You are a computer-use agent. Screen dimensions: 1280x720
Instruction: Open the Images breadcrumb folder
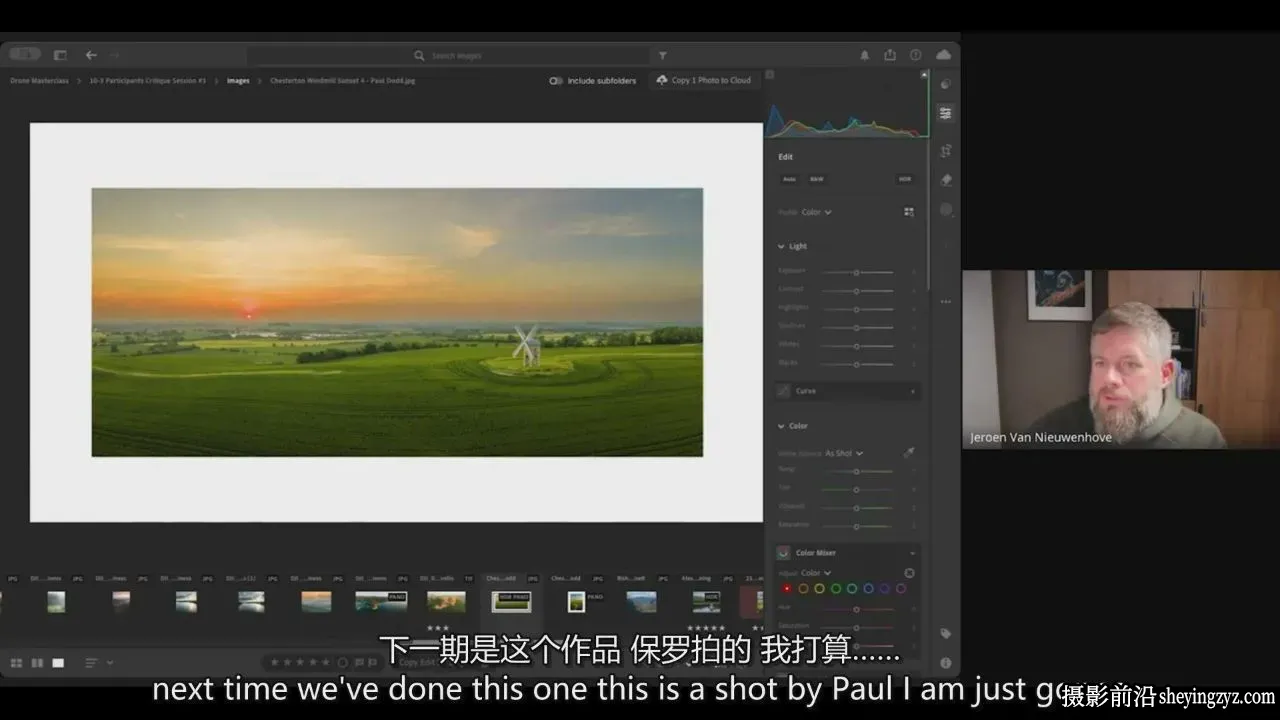coord(238,81)
